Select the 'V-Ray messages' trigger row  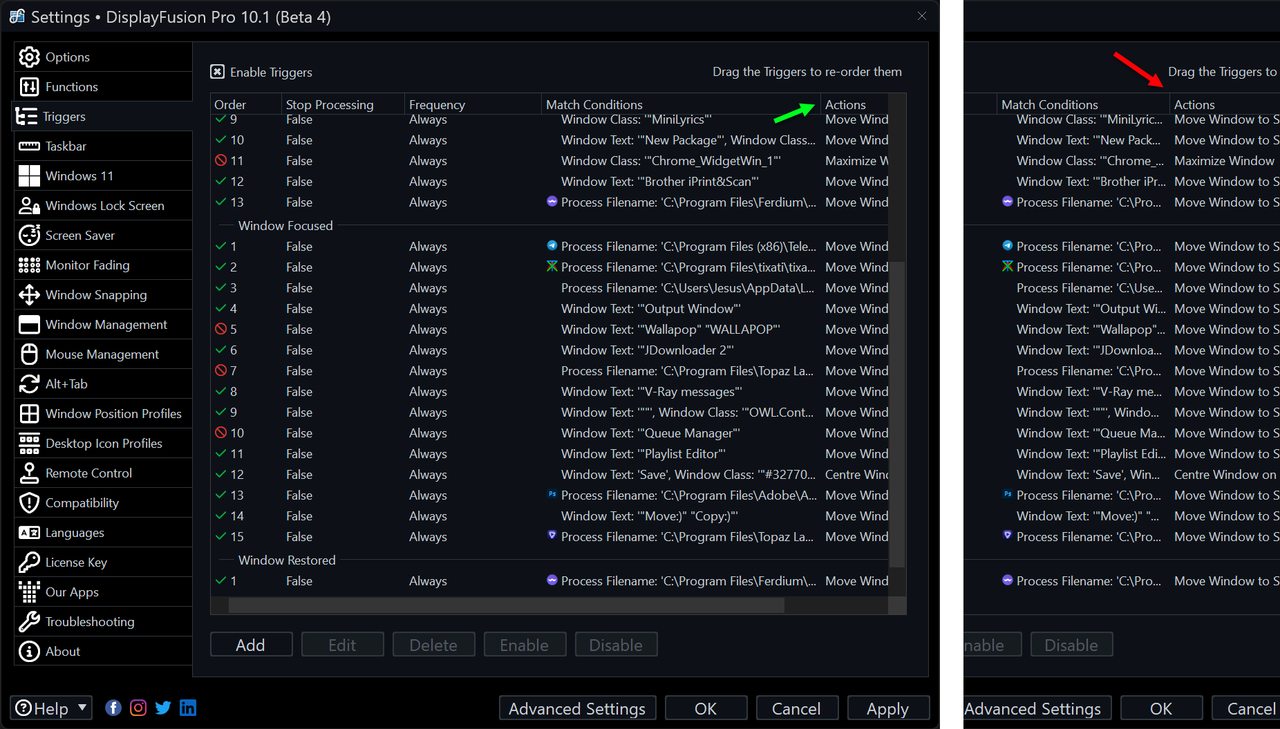click(550, 392)
